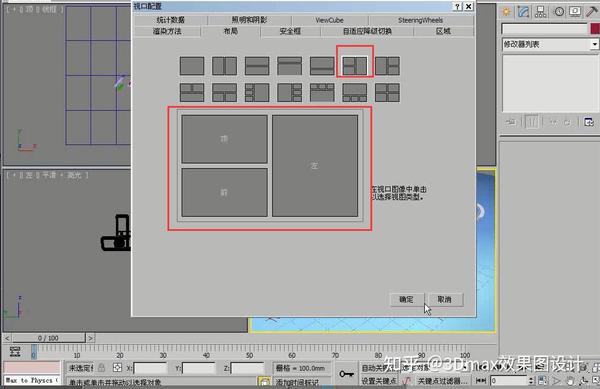Toggle the Auto Key button (自动关键点)
This screenshot has width=600, height=389.
pyautogui.click(x=375, y=368)
